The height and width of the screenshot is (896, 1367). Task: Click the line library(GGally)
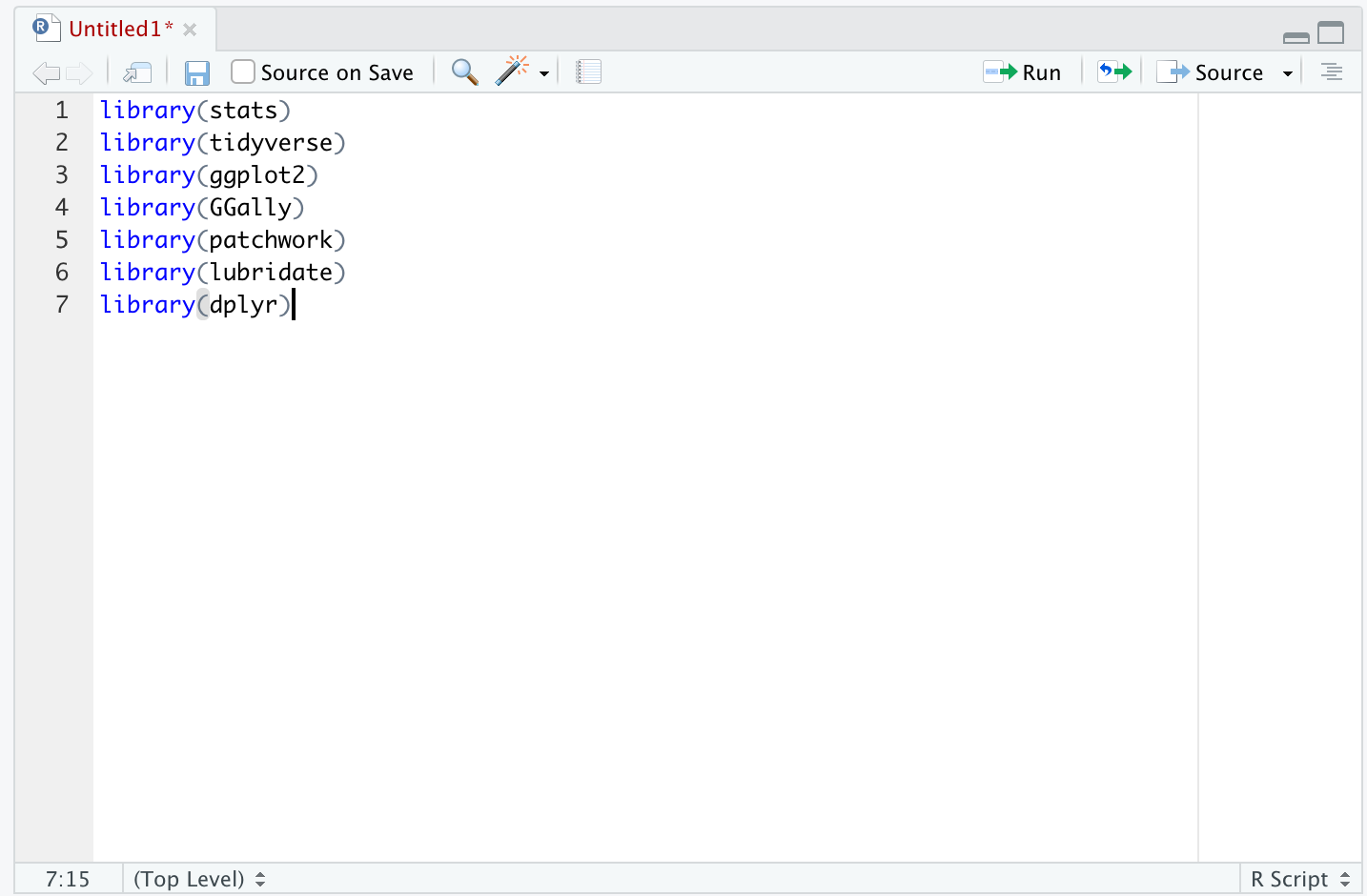202,208
